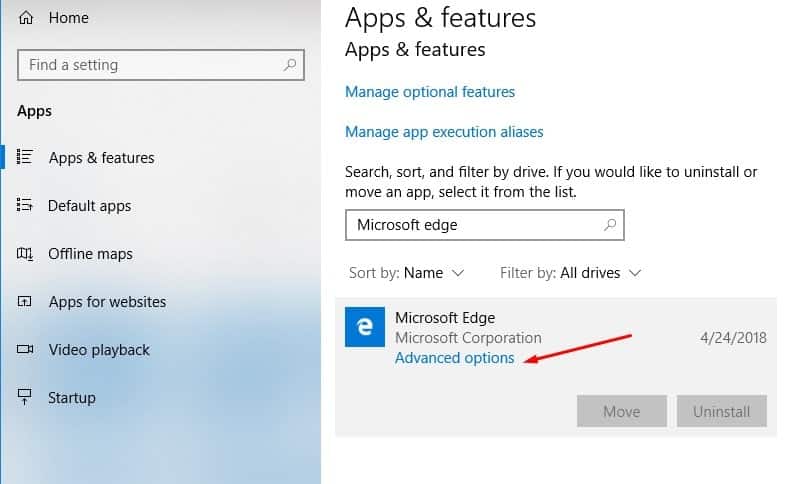
Task: Click the Offline maps icon
Action: [26, 254]
